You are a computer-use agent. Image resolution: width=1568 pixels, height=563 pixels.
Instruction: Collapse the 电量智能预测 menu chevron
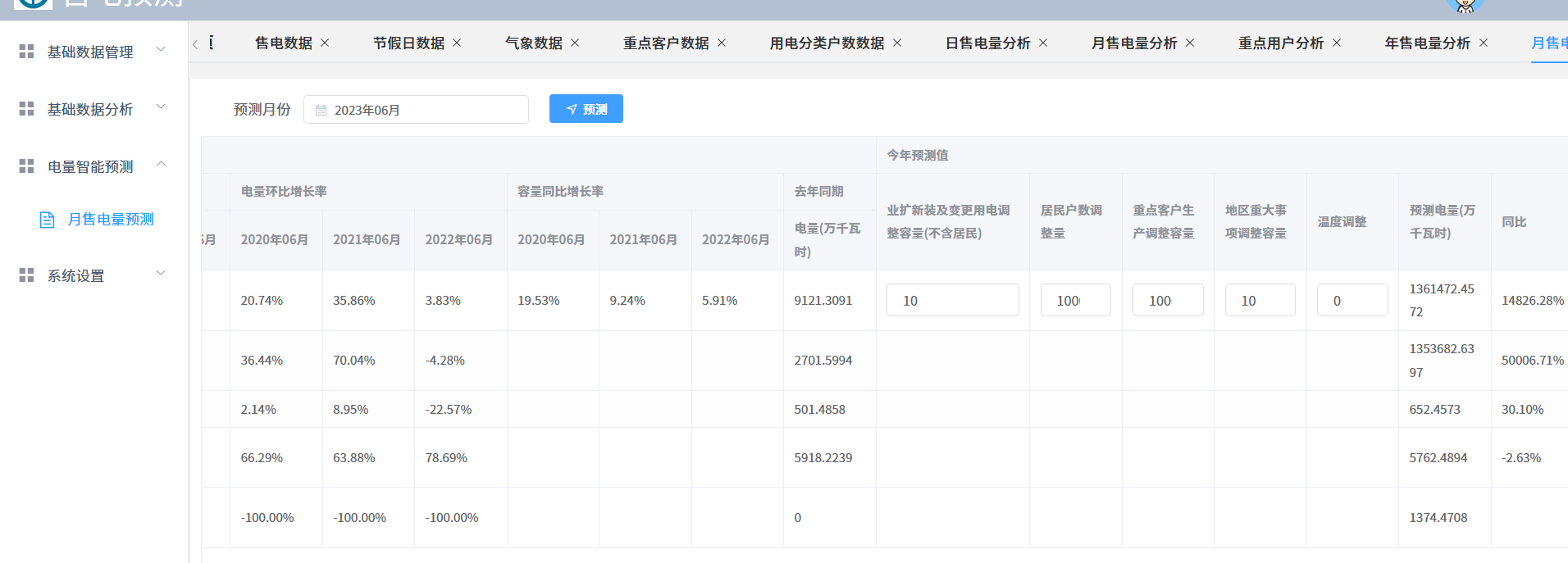[x=161, y=165]
